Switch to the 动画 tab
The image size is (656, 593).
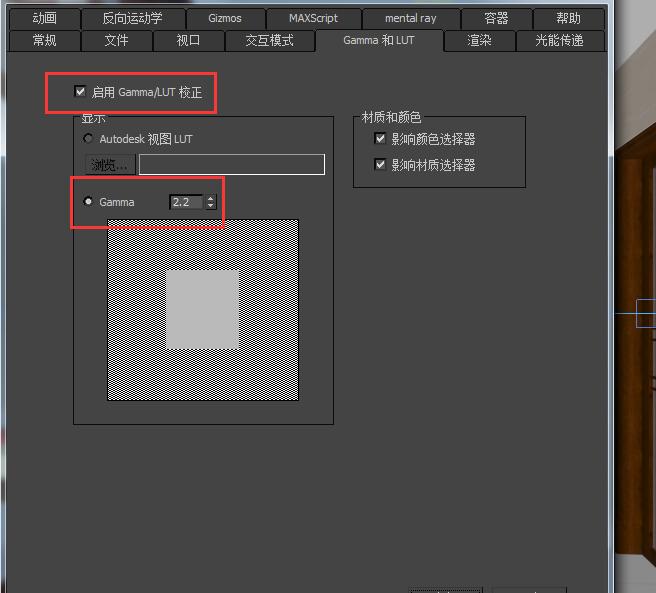click(44, 18)
